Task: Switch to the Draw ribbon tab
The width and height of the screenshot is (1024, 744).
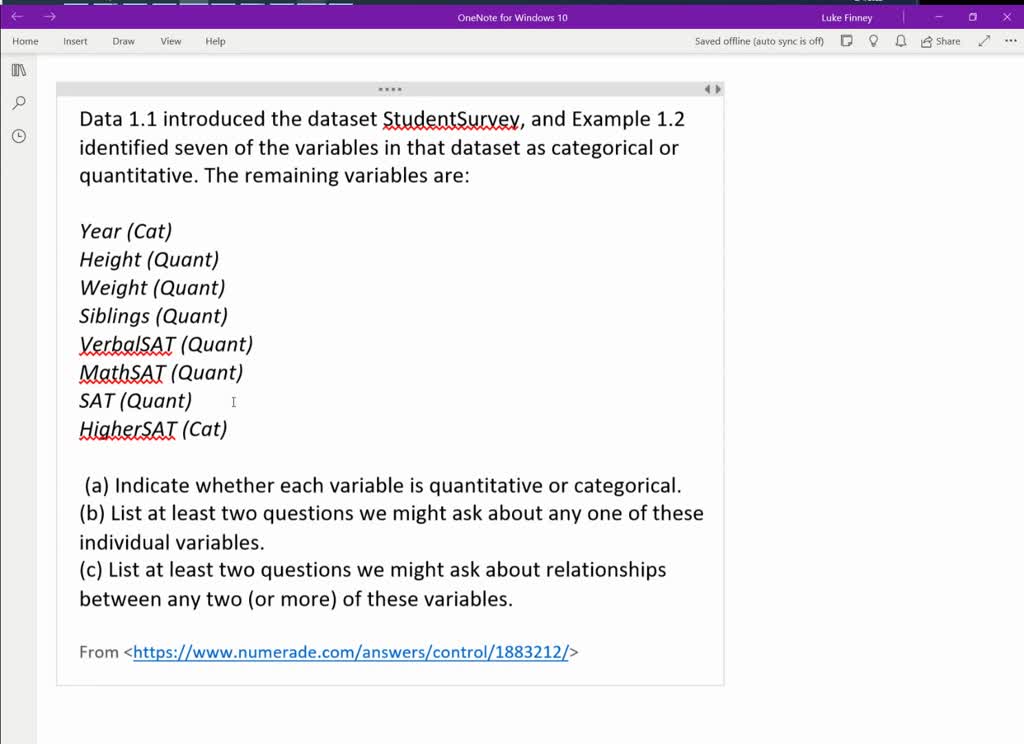Action: point(124,41)
